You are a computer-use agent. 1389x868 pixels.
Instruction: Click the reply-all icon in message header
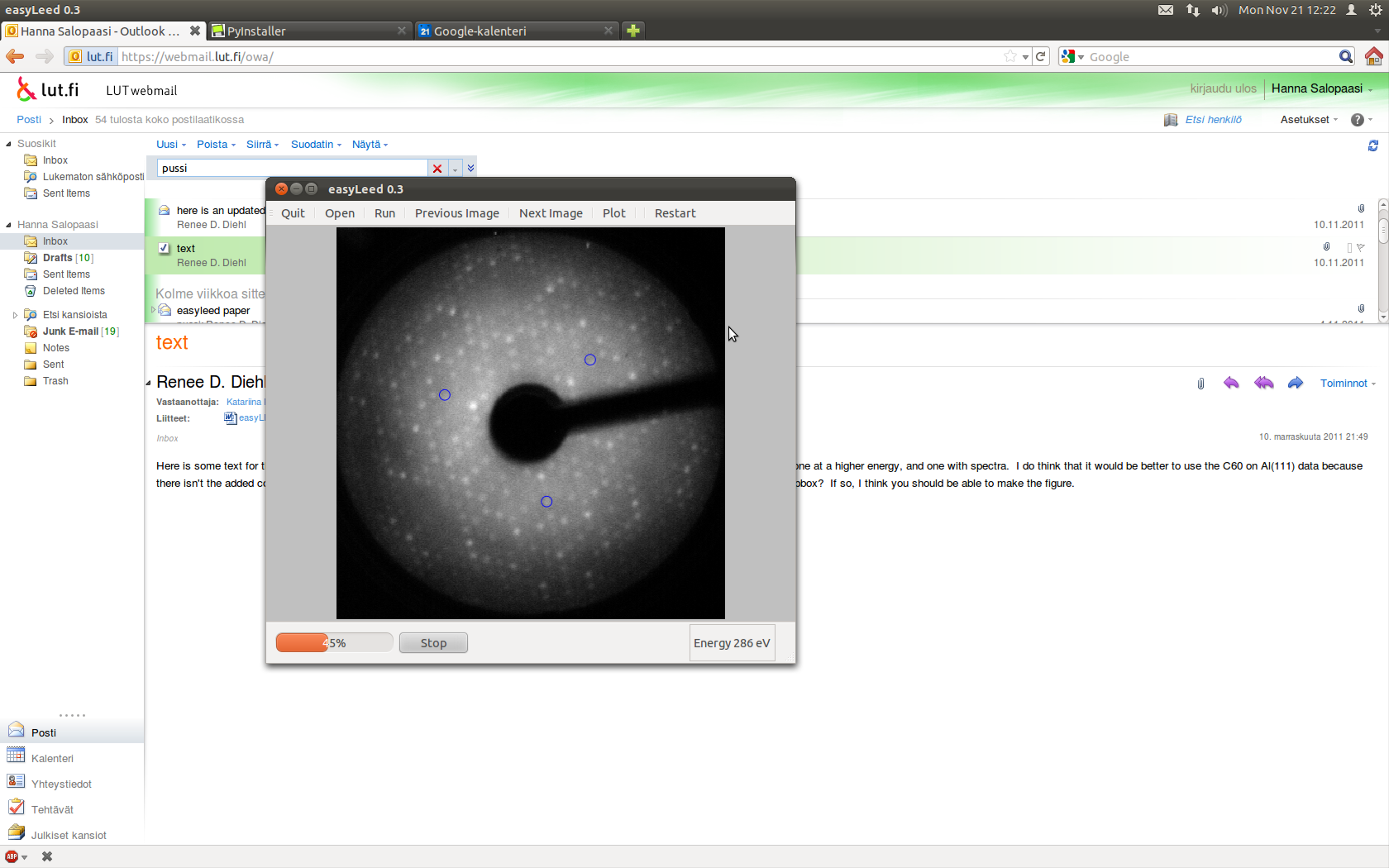pos(1263,383)
